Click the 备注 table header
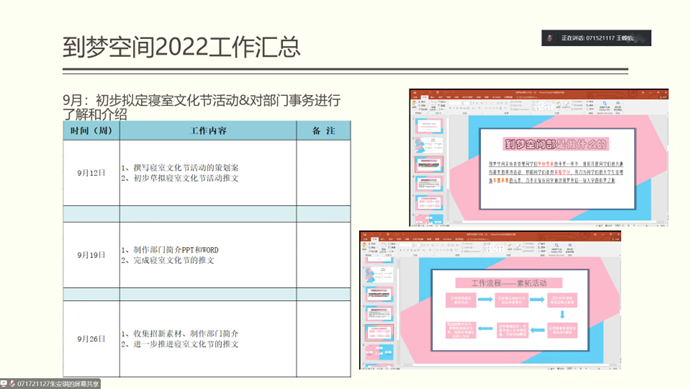691x389 pixels. [323, 131]
